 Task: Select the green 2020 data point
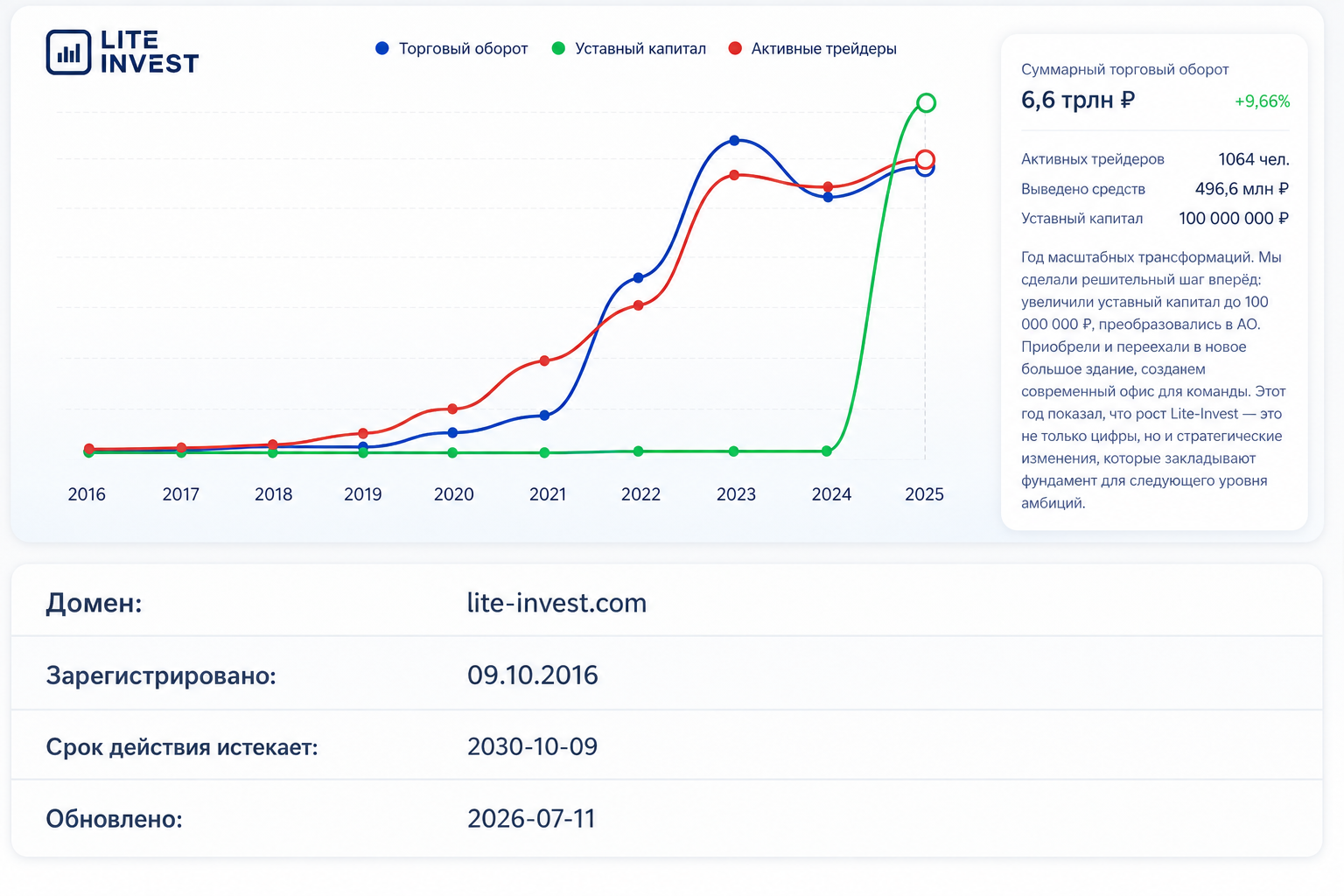[x=452, y=452]
